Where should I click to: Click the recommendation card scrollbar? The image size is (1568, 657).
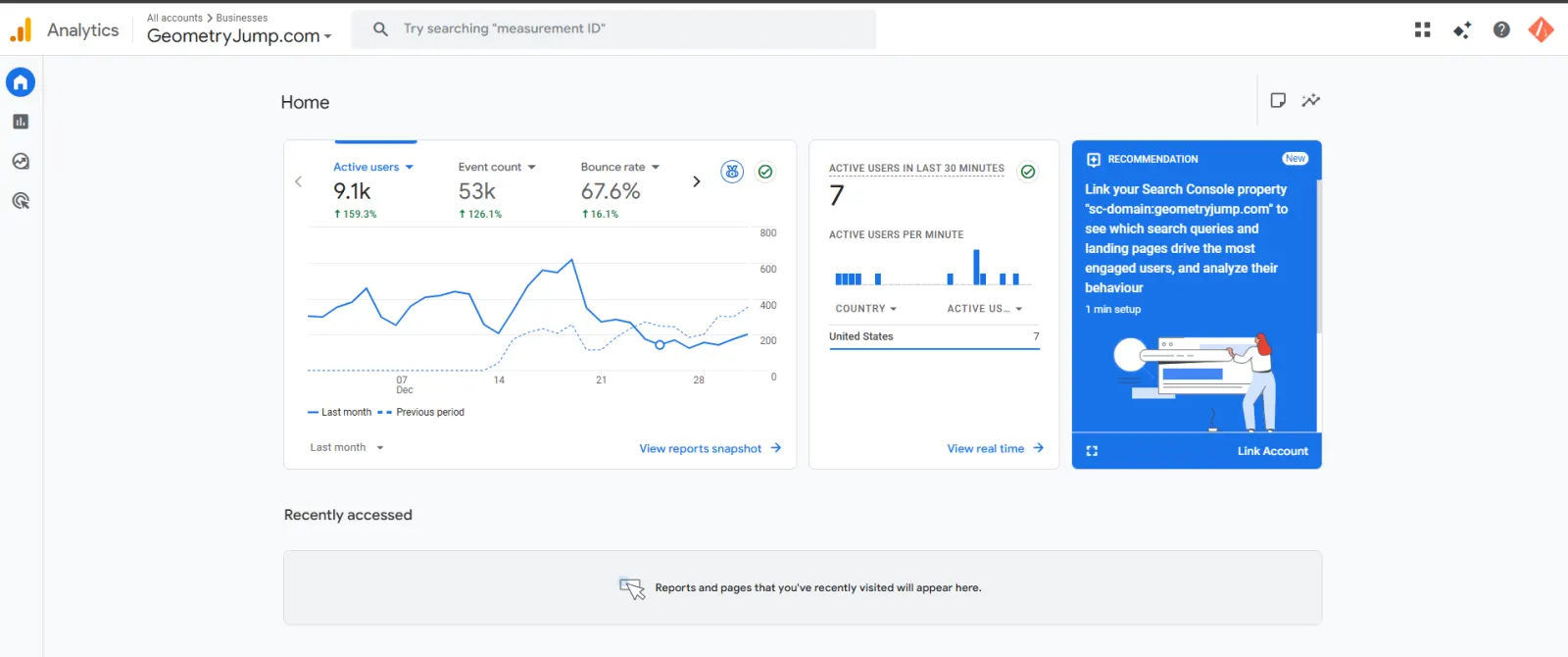[x=1319, y=255]
